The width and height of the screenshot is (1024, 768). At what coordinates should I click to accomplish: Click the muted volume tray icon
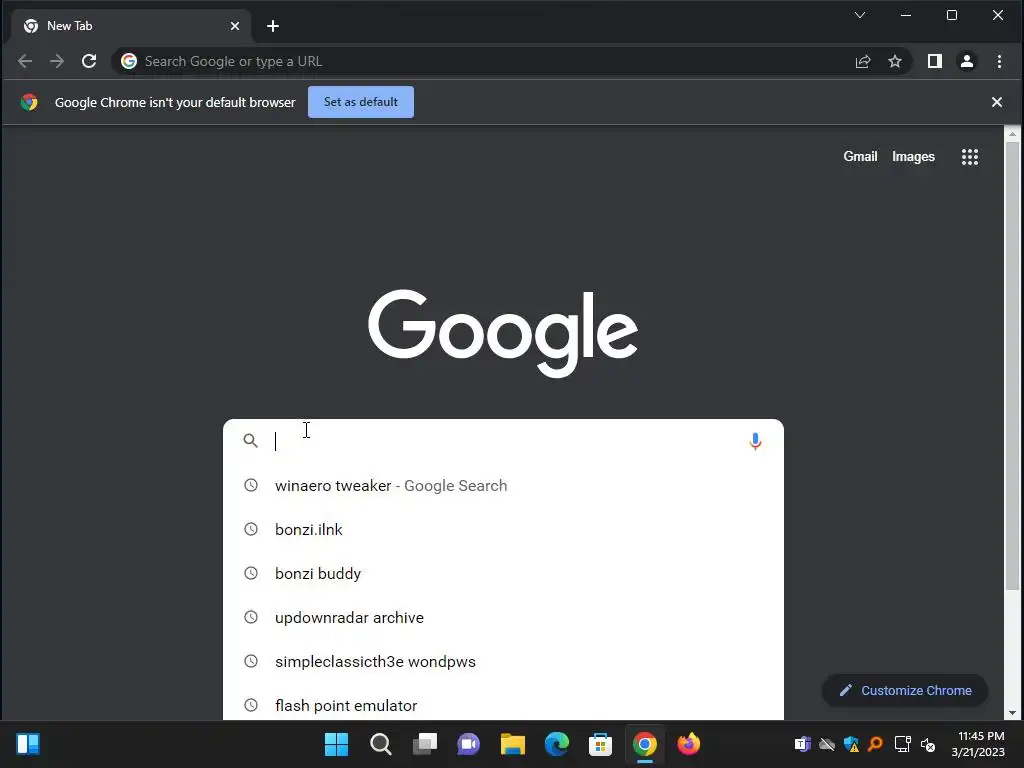pyautogui.click(x=928, y=744)
